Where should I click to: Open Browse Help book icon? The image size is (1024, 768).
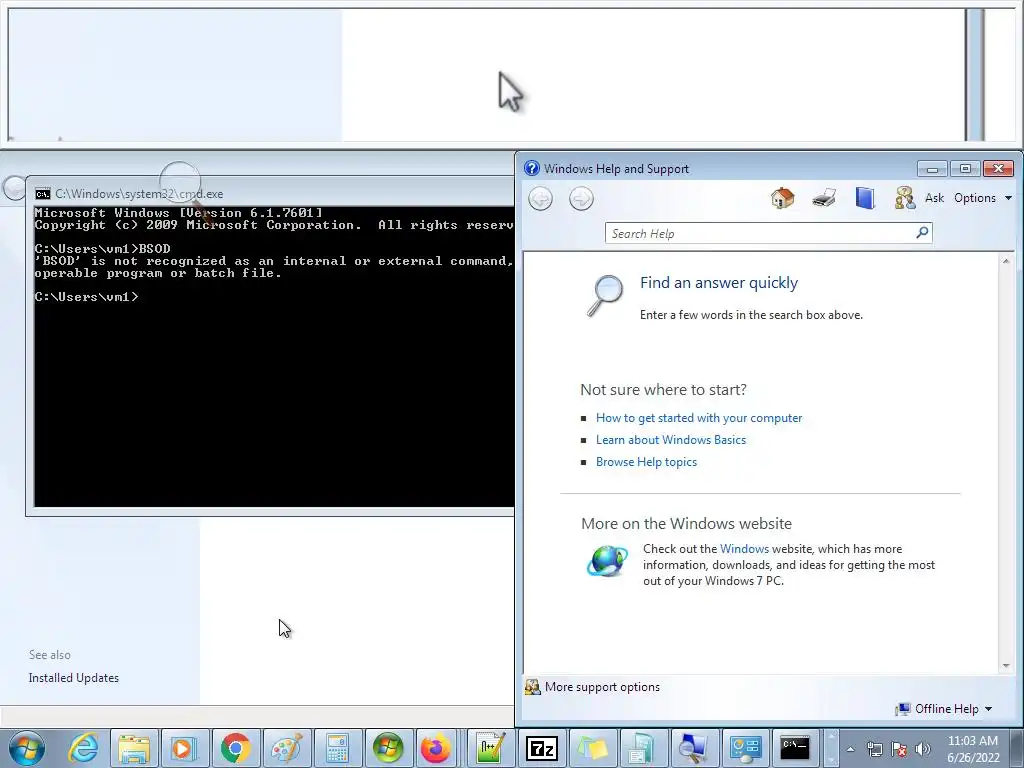pyautogui.click(x=865, y=198)
